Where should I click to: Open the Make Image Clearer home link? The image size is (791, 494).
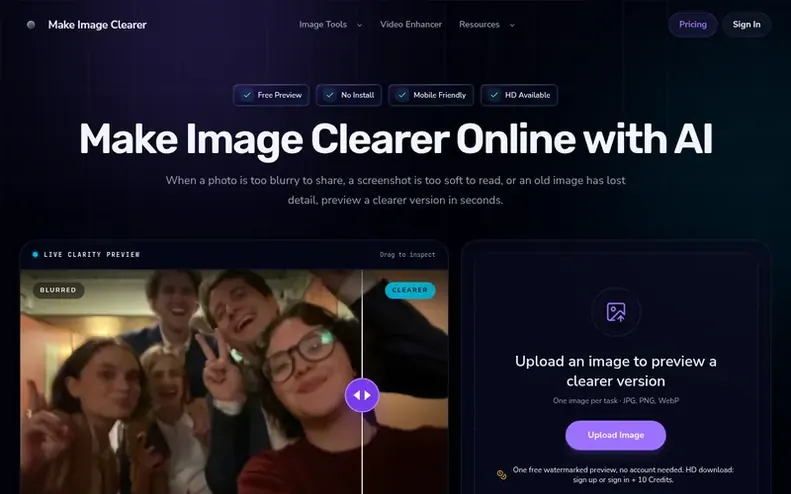pos(97,25)
